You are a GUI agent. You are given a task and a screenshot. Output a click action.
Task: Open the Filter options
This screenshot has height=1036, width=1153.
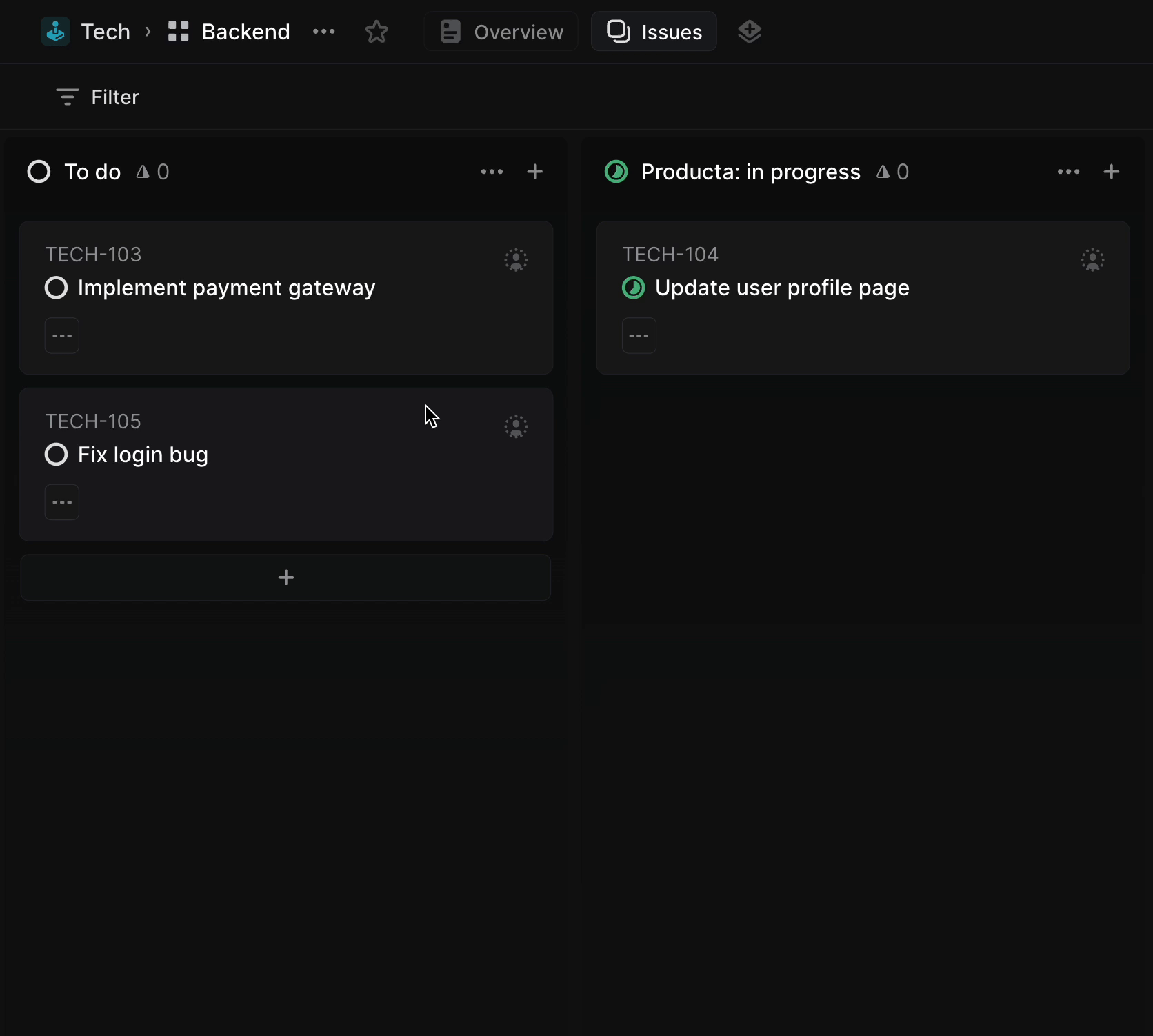97,97
